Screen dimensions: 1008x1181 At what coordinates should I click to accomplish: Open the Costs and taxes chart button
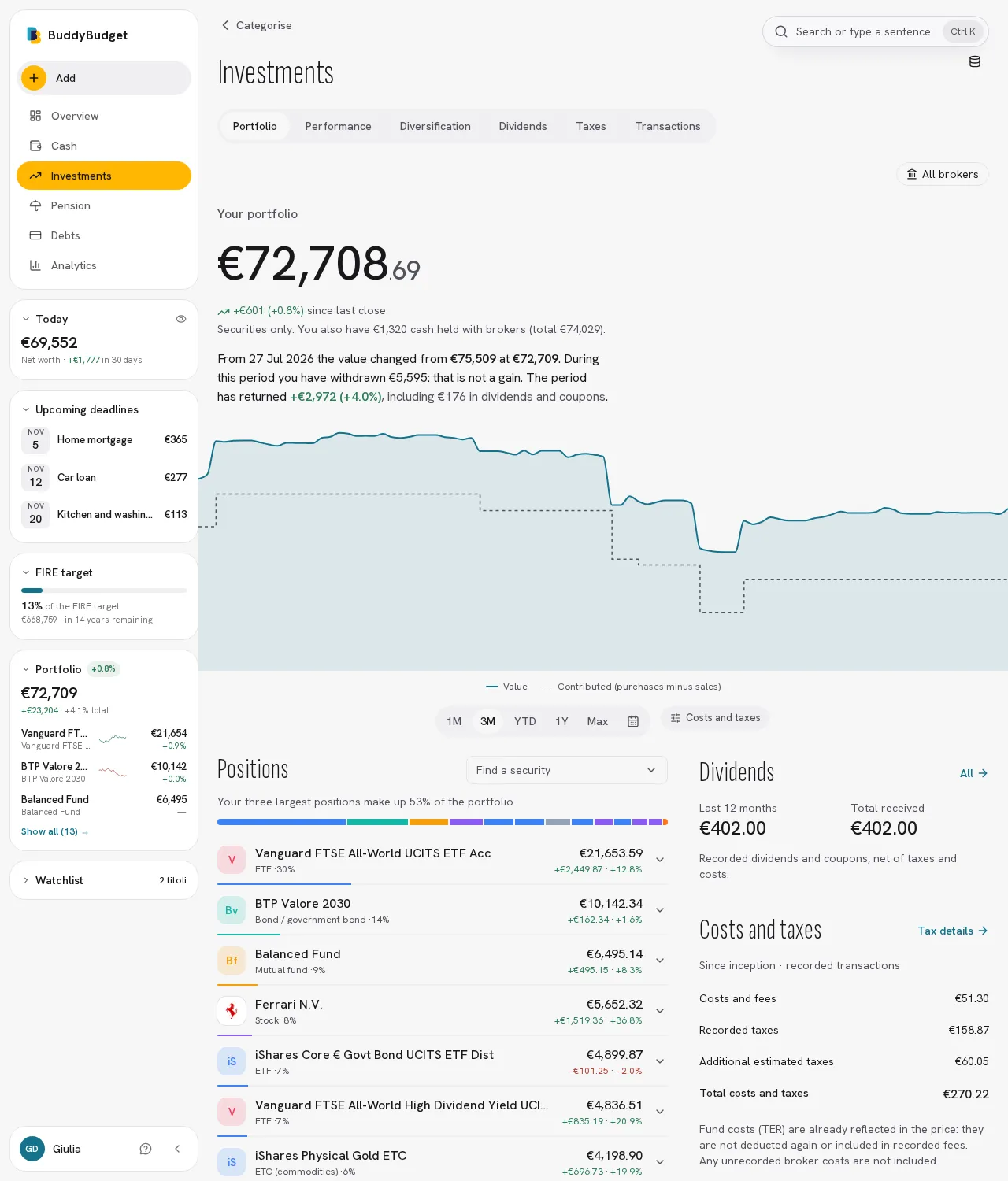click(715, 718)
